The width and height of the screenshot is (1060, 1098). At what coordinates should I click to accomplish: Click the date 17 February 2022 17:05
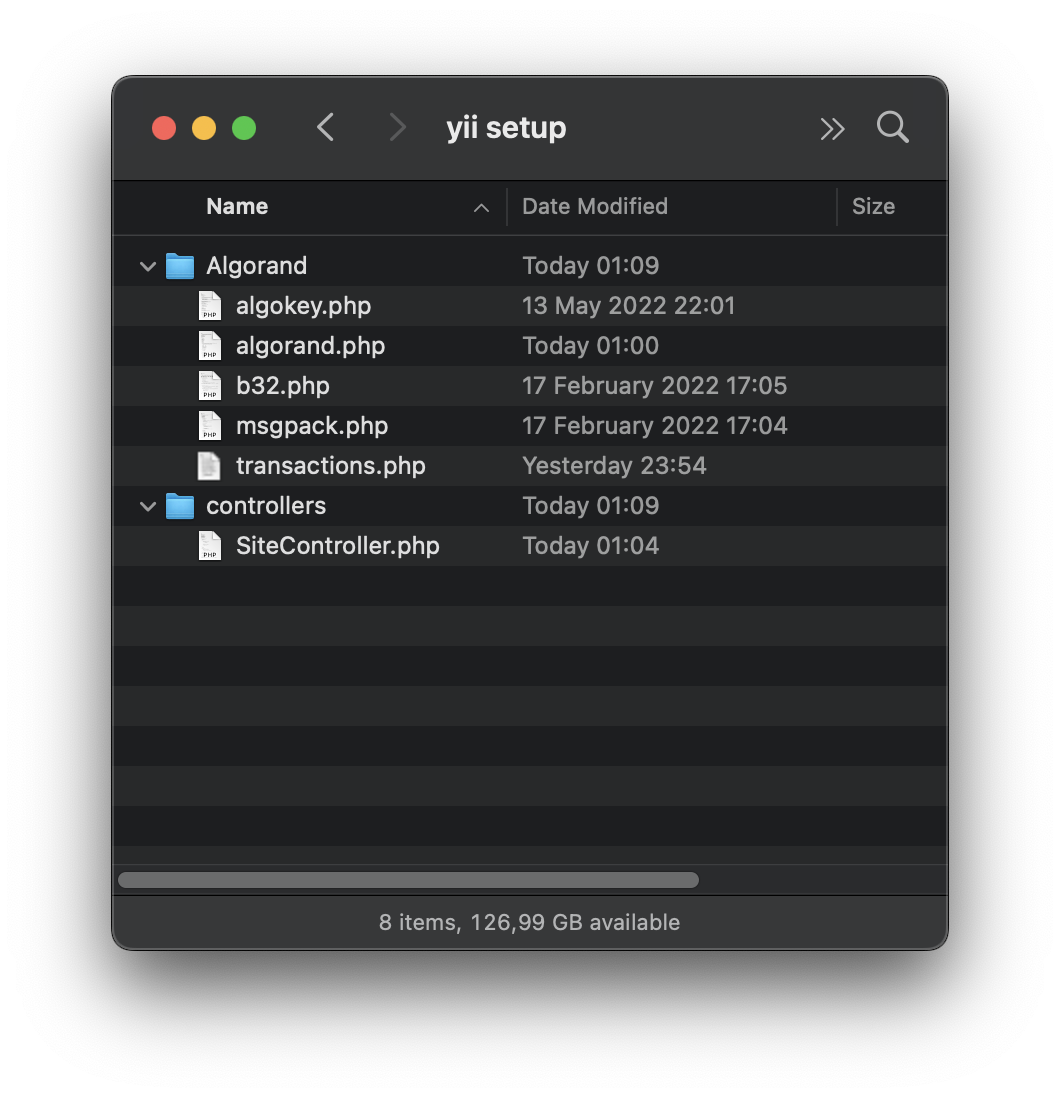pyautogui.click(x=655, y=386)
